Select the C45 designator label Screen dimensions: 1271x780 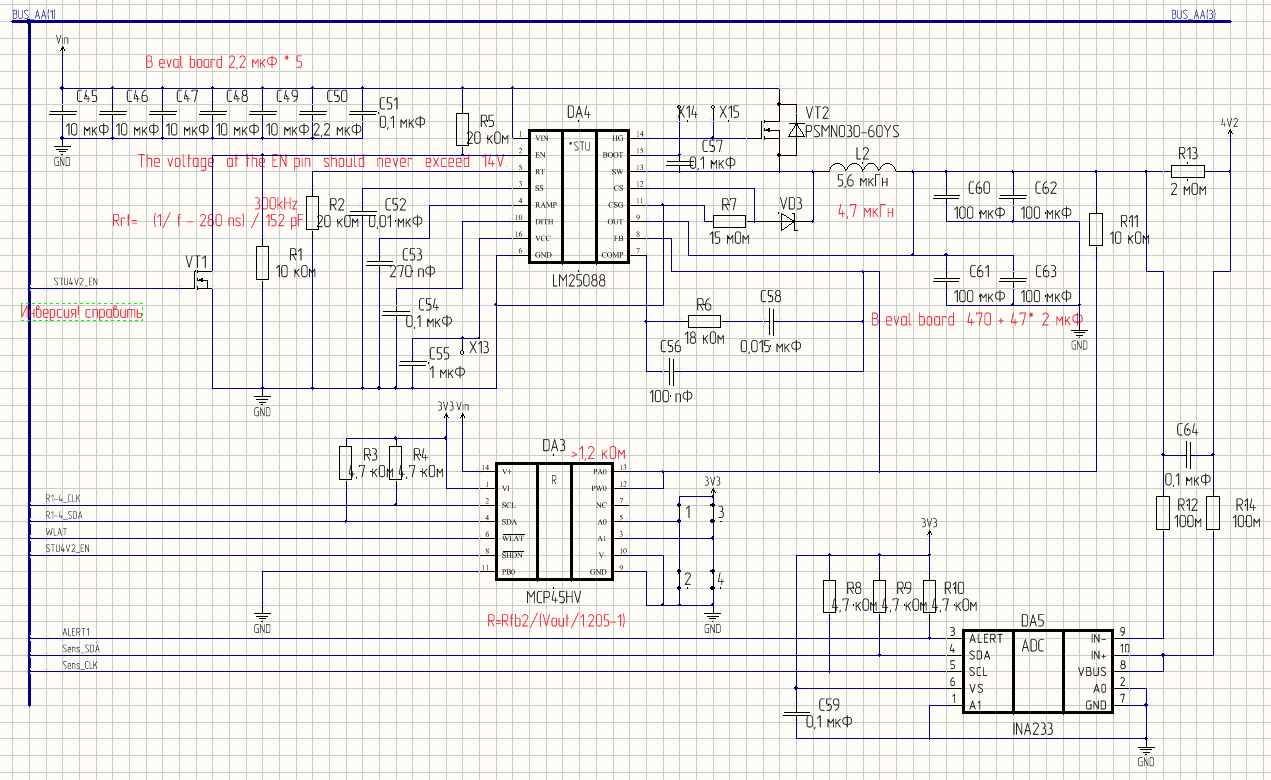pos(87,97)
